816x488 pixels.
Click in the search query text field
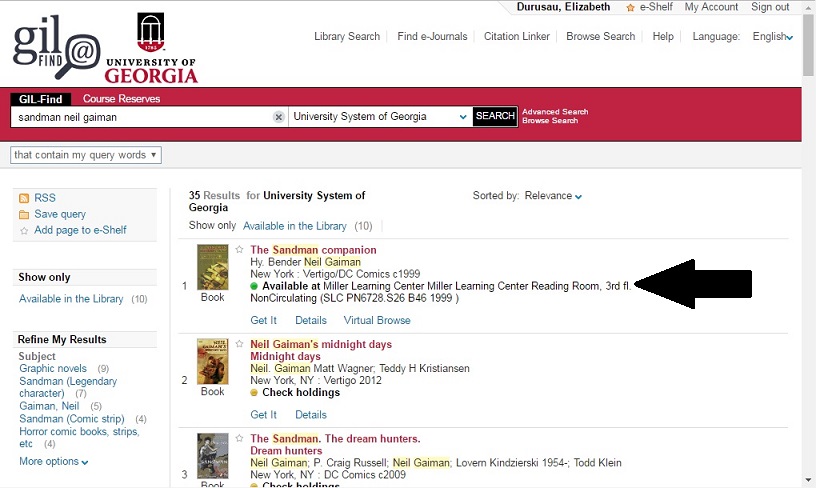(140, 117)
